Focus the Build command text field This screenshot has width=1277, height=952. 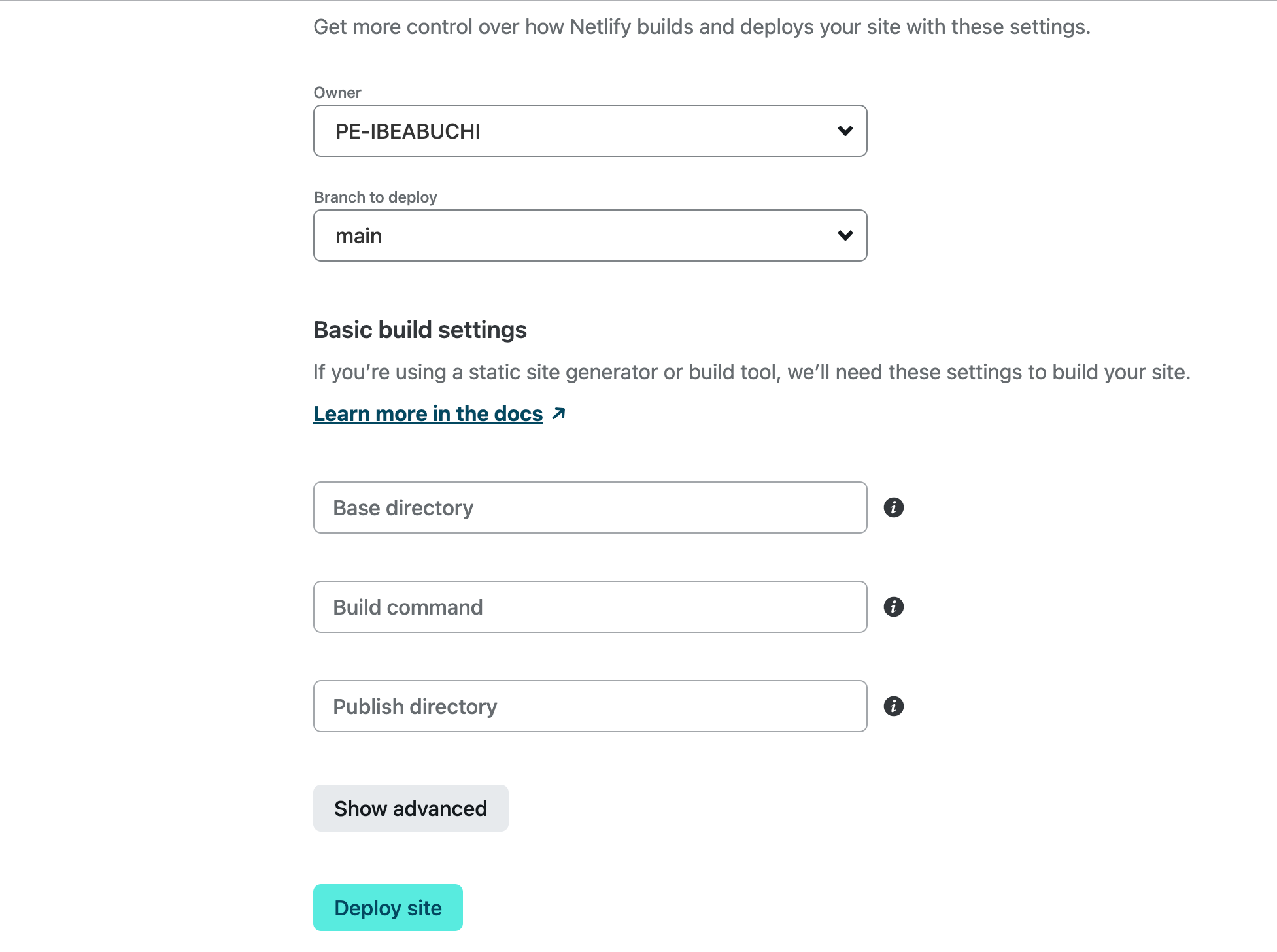(589, 607)
